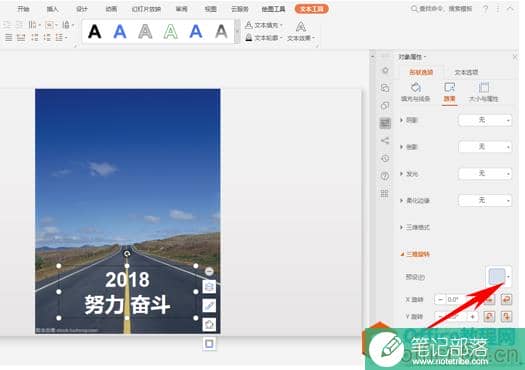Viewport: 525px width, 370px height.
Task: Click the 文本轮廓 text outline icon
Action: (x=249, y=38)
